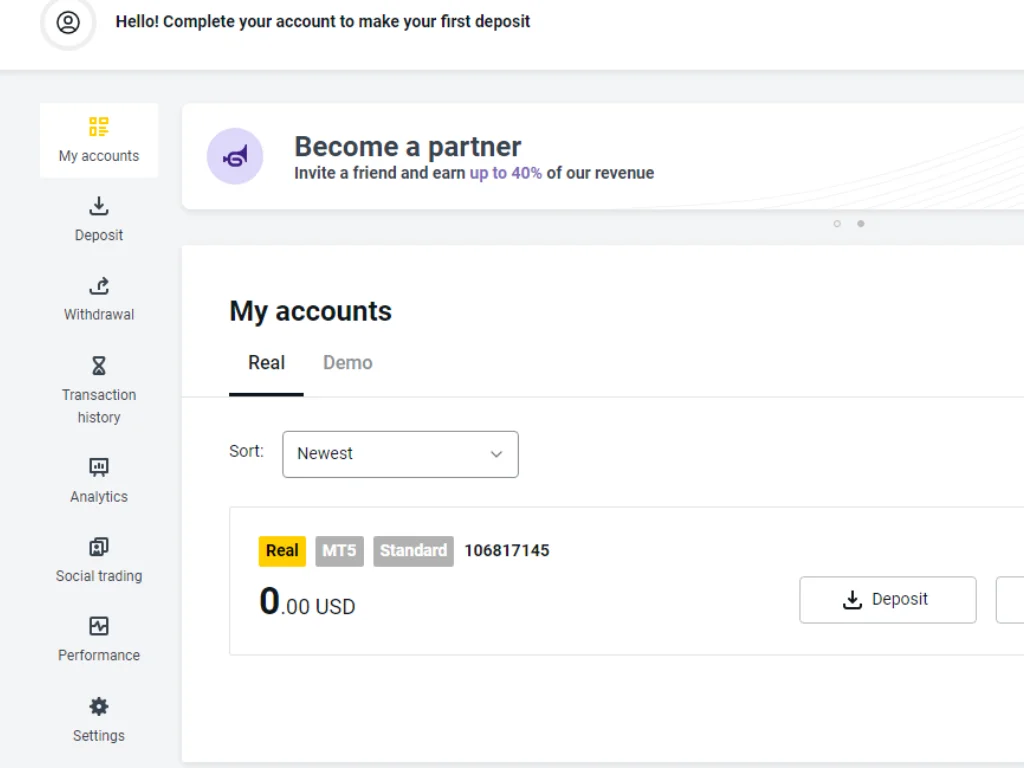Open the My accounts panel icon
This screenshot has height=768, width=1024.
coord(98,126)
